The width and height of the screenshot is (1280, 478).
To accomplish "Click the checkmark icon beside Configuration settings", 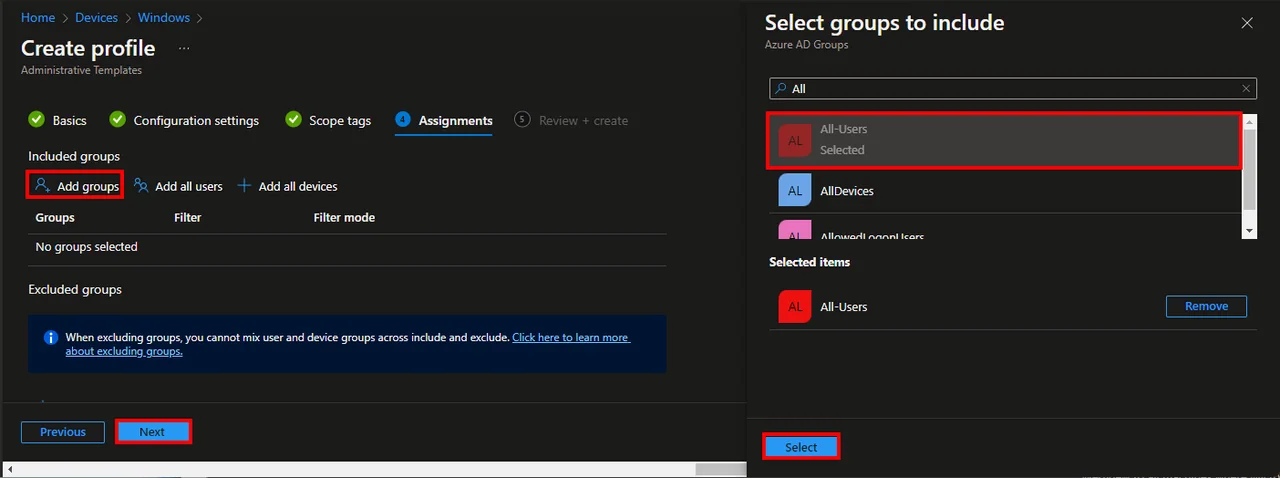I will point(117,119).
